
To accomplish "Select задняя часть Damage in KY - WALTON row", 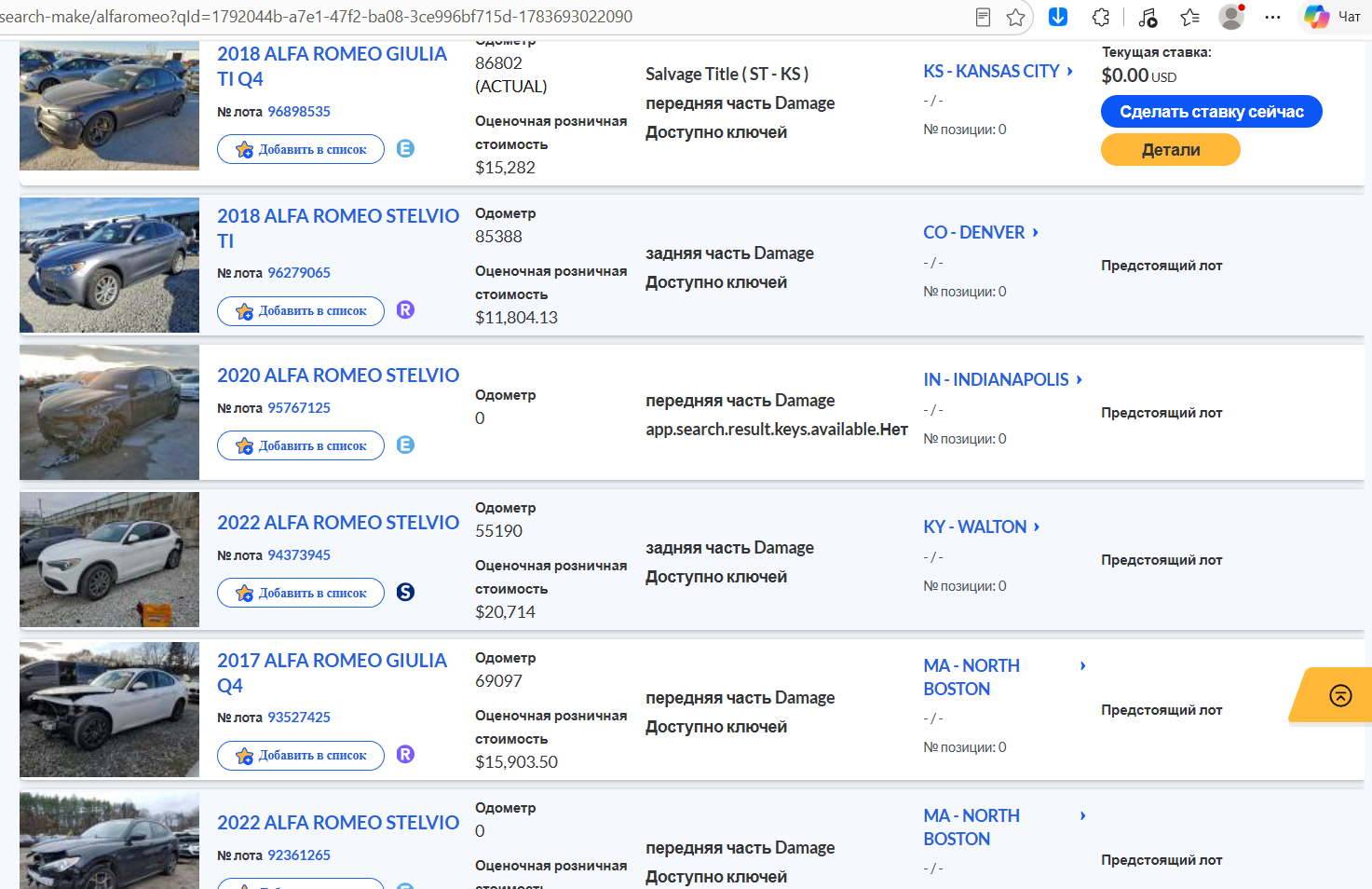I will pos(729,548).
